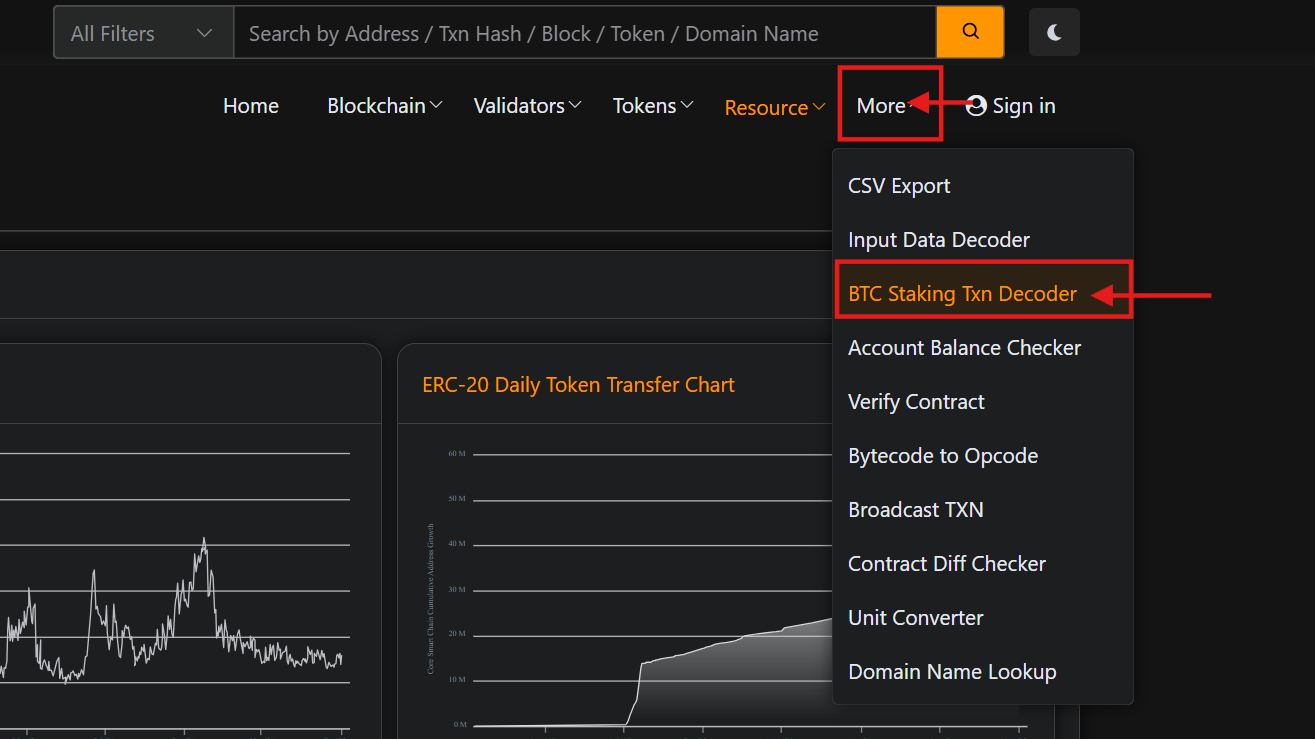
Task: Select CSV Export from menu
Action: (x=899, y=186)
